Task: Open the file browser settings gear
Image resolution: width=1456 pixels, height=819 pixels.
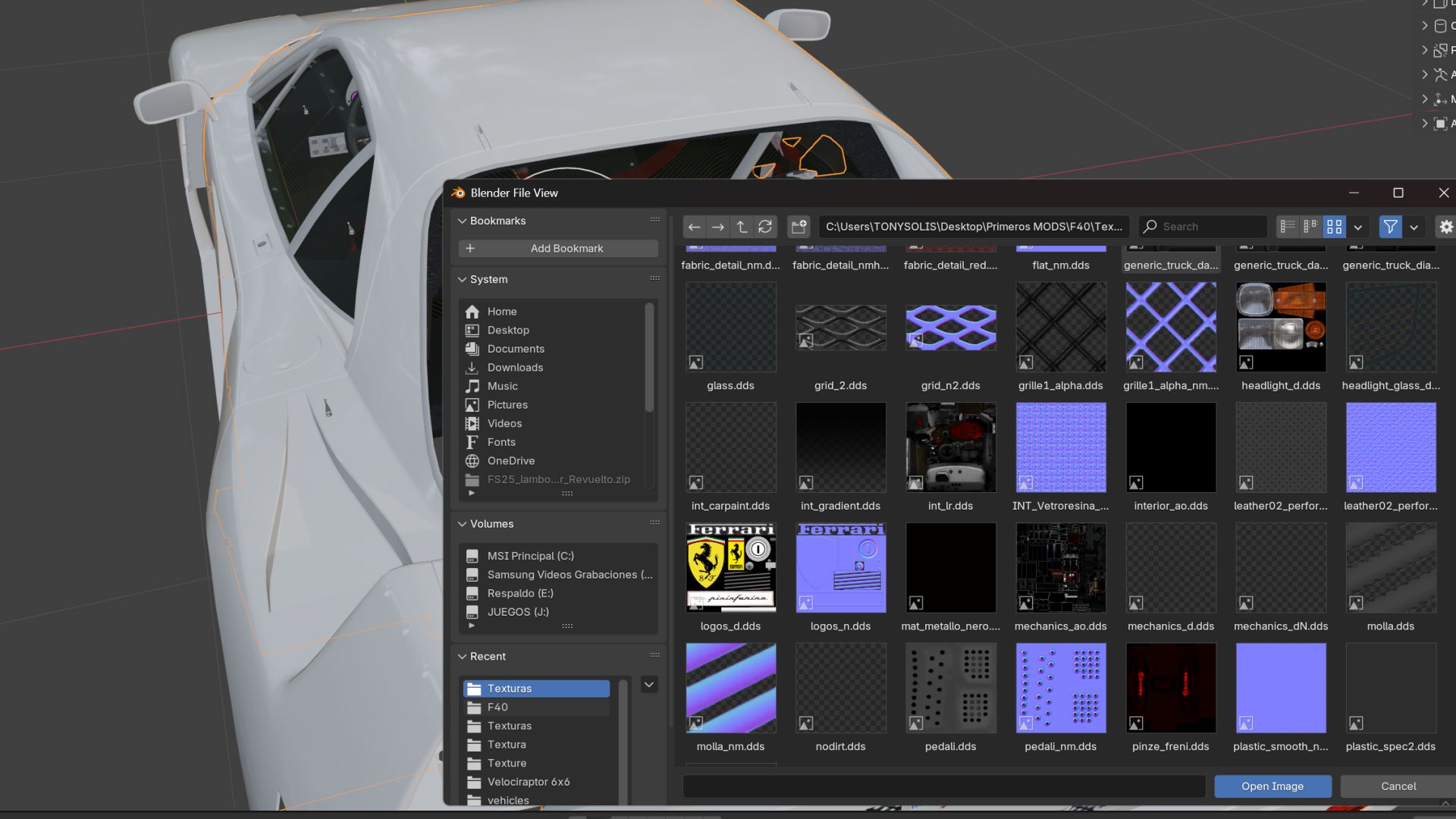Action: click(1445, 227)
